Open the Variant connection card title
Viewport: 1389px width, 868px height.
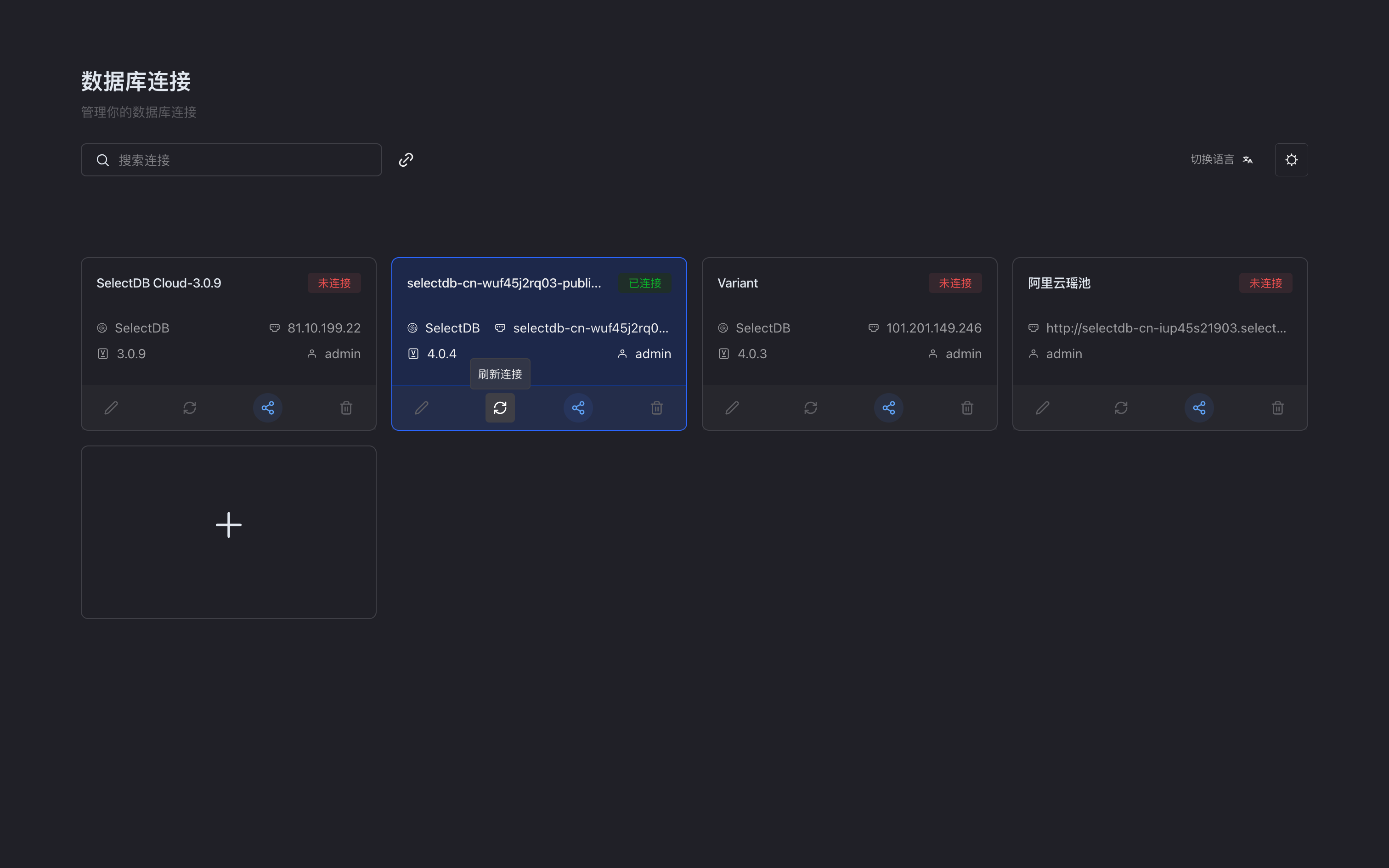pos(738,283)
